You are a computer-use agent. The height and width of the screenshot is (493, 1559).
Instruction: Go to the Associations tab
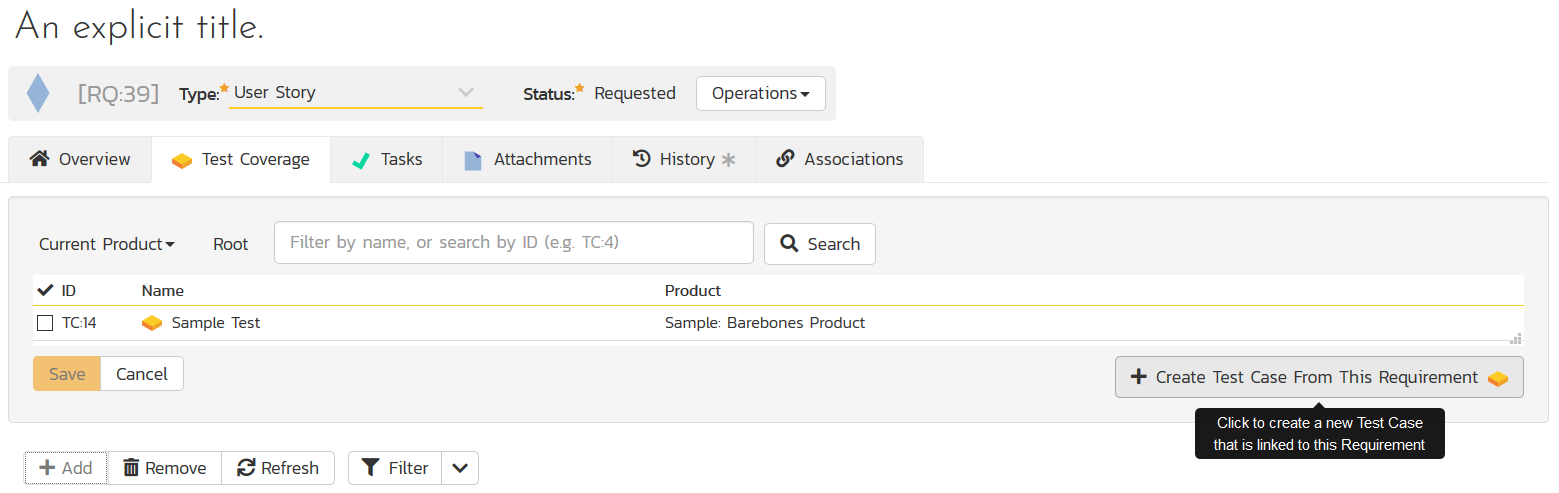[x=839, y=159]
